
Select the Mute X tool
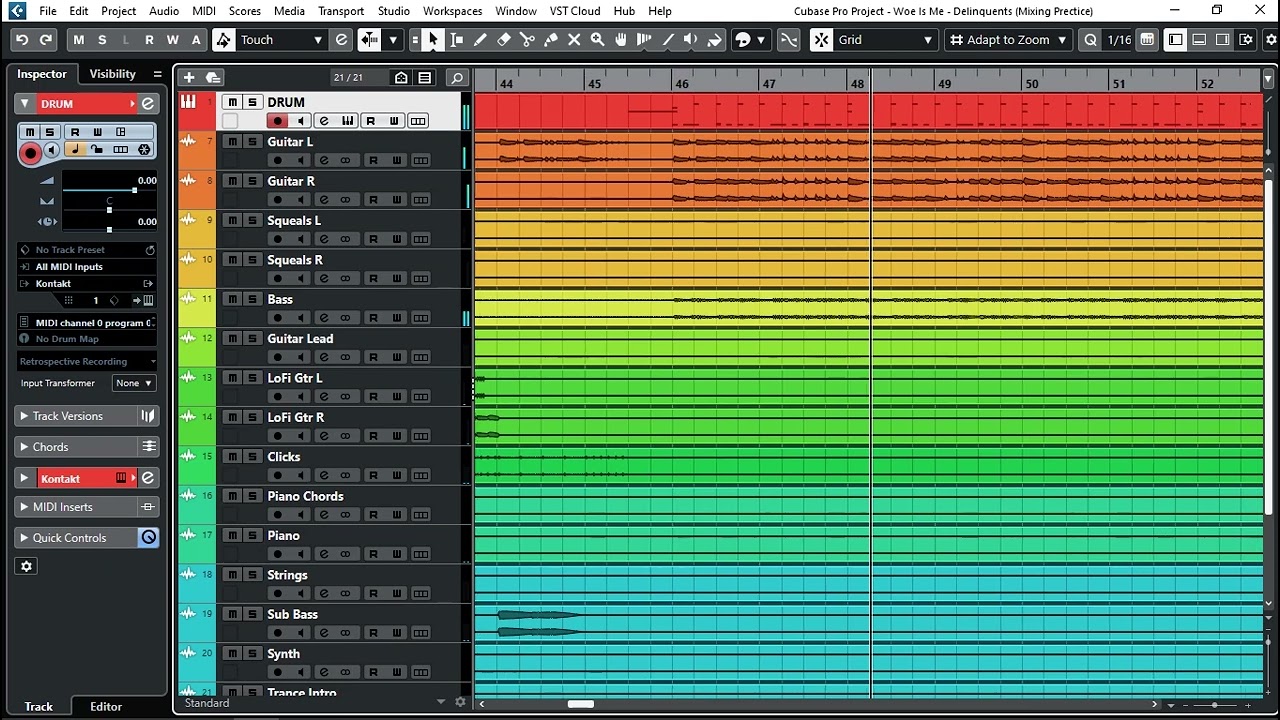[x=574, y=40]
